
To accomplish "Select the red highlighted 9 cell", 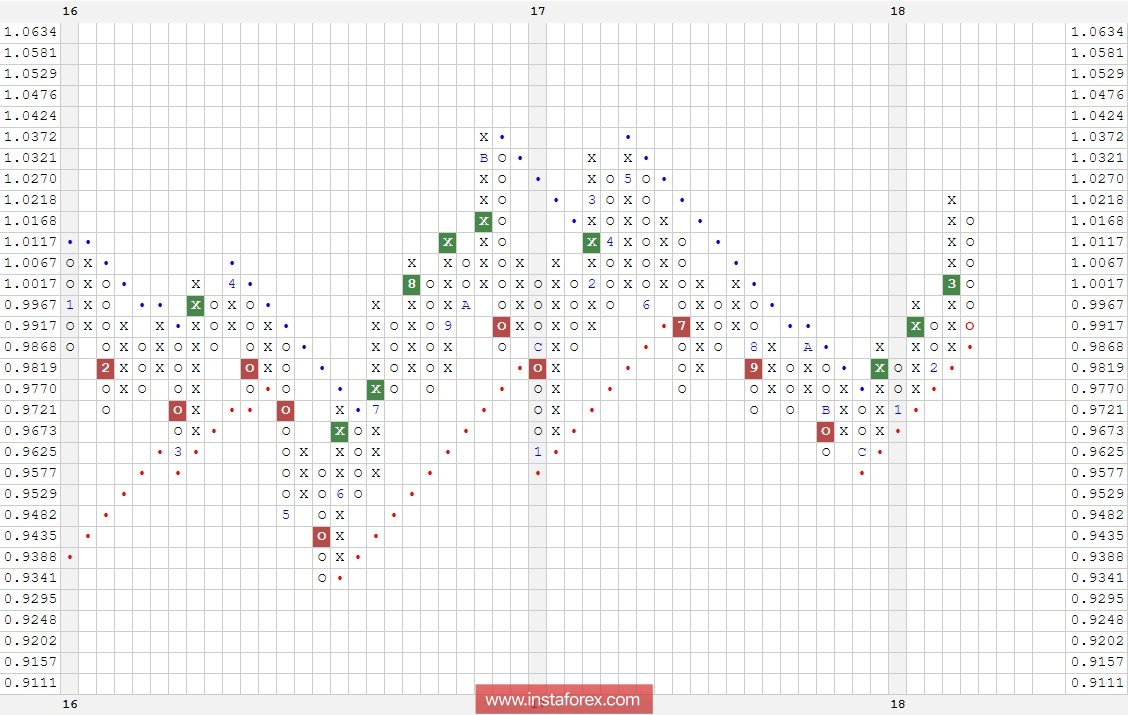I will (x=753, y=368).
